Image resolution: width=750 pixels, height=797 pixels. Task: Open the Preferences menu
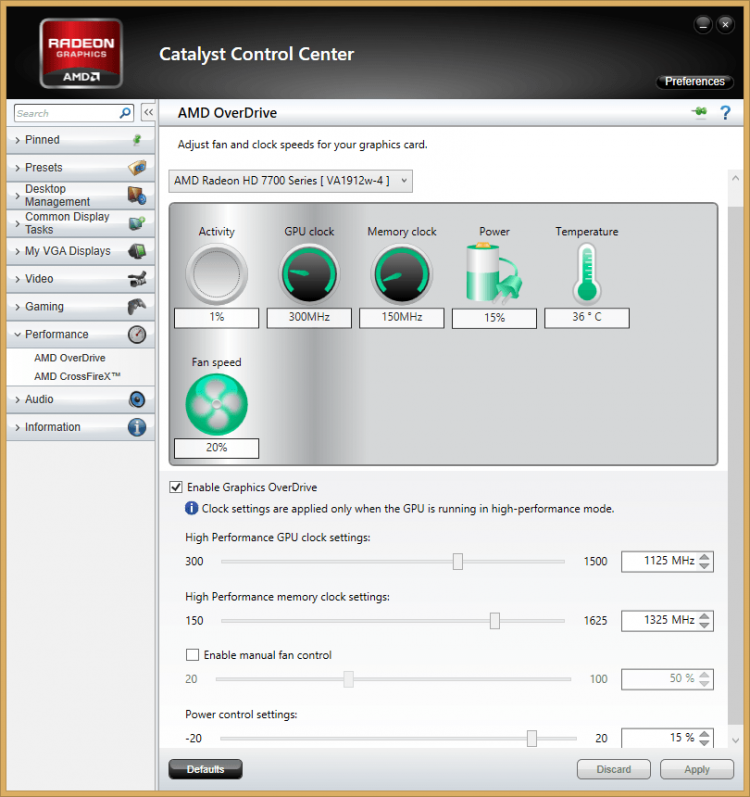(x=694, y=81)
